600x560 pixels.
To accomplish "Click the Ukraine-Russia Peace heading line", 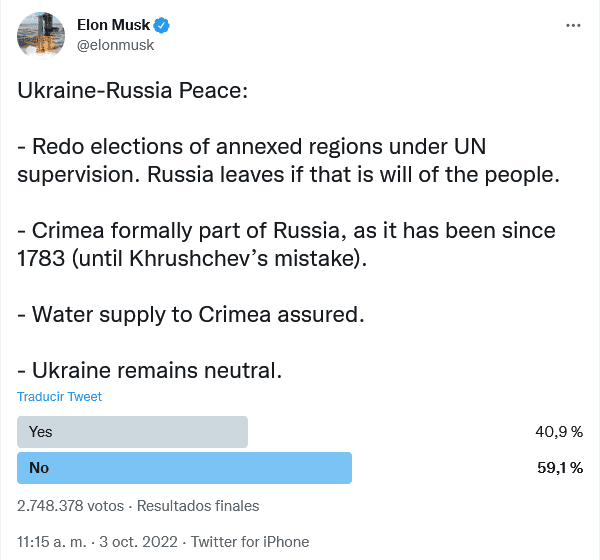I will (x=131, y=92).
